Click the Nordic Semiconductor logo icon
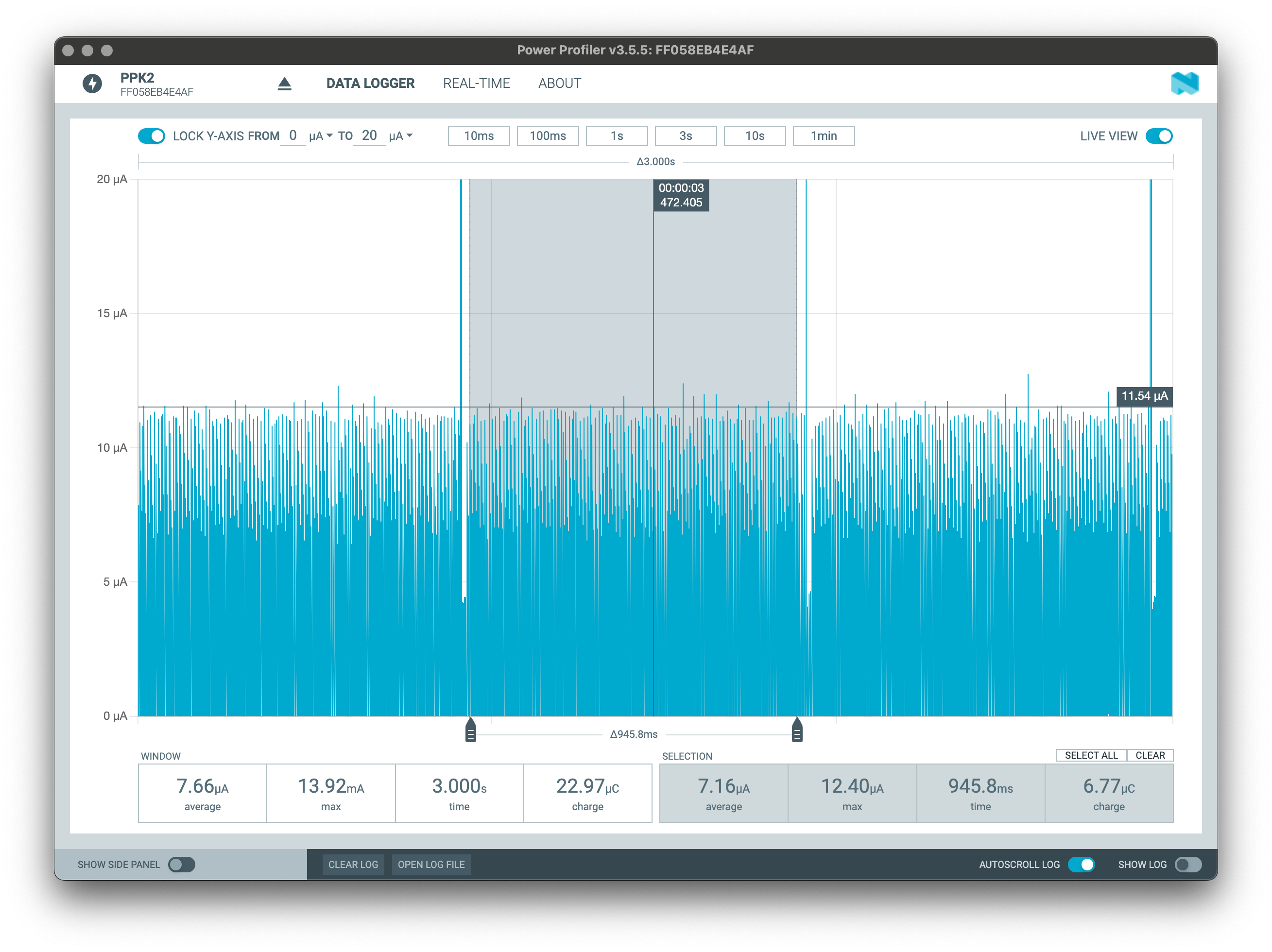Screen dimensions: 1272x952 [x=1184, y=84]
